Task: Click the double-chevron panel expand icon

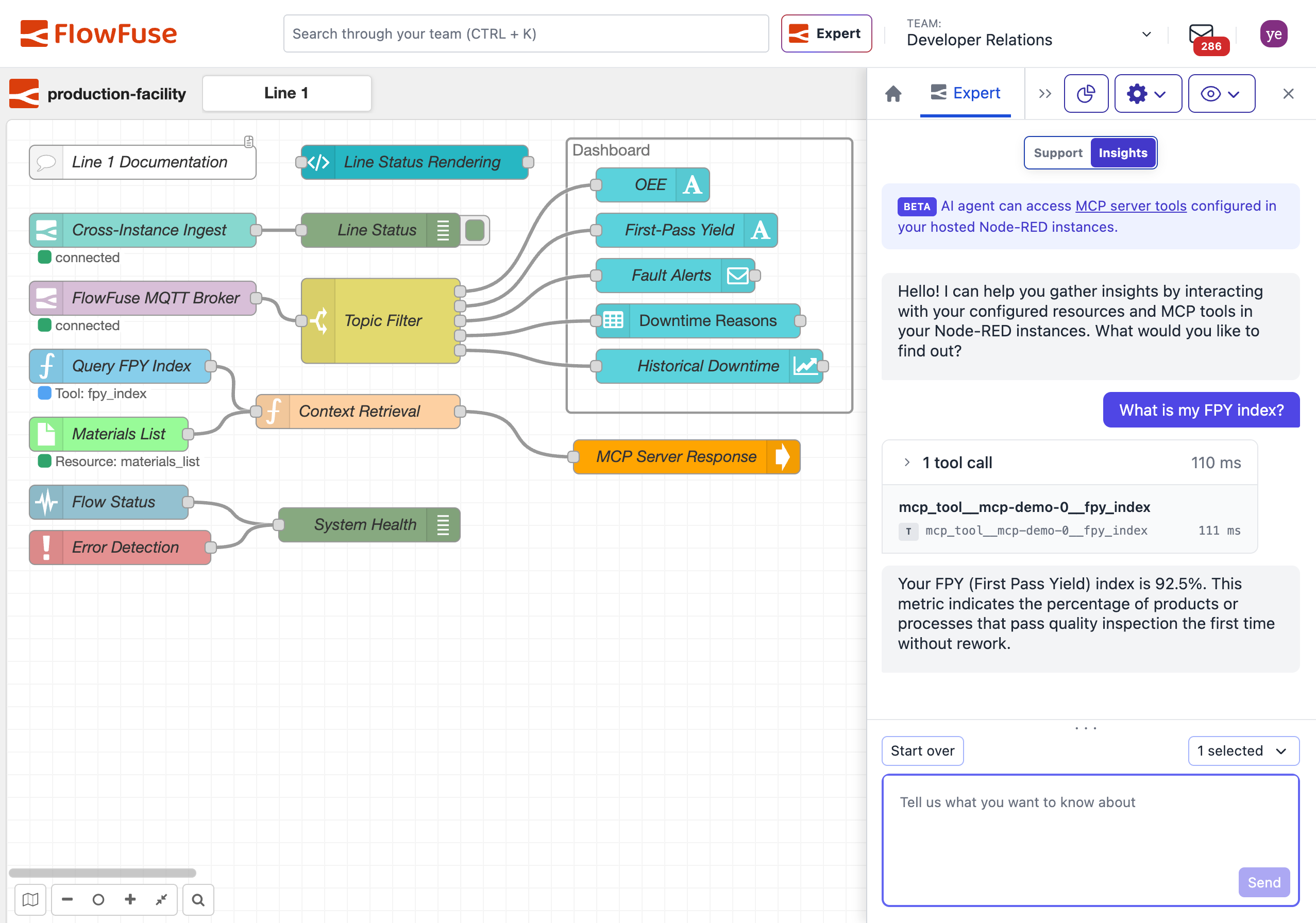Action: click(1045, 93)
